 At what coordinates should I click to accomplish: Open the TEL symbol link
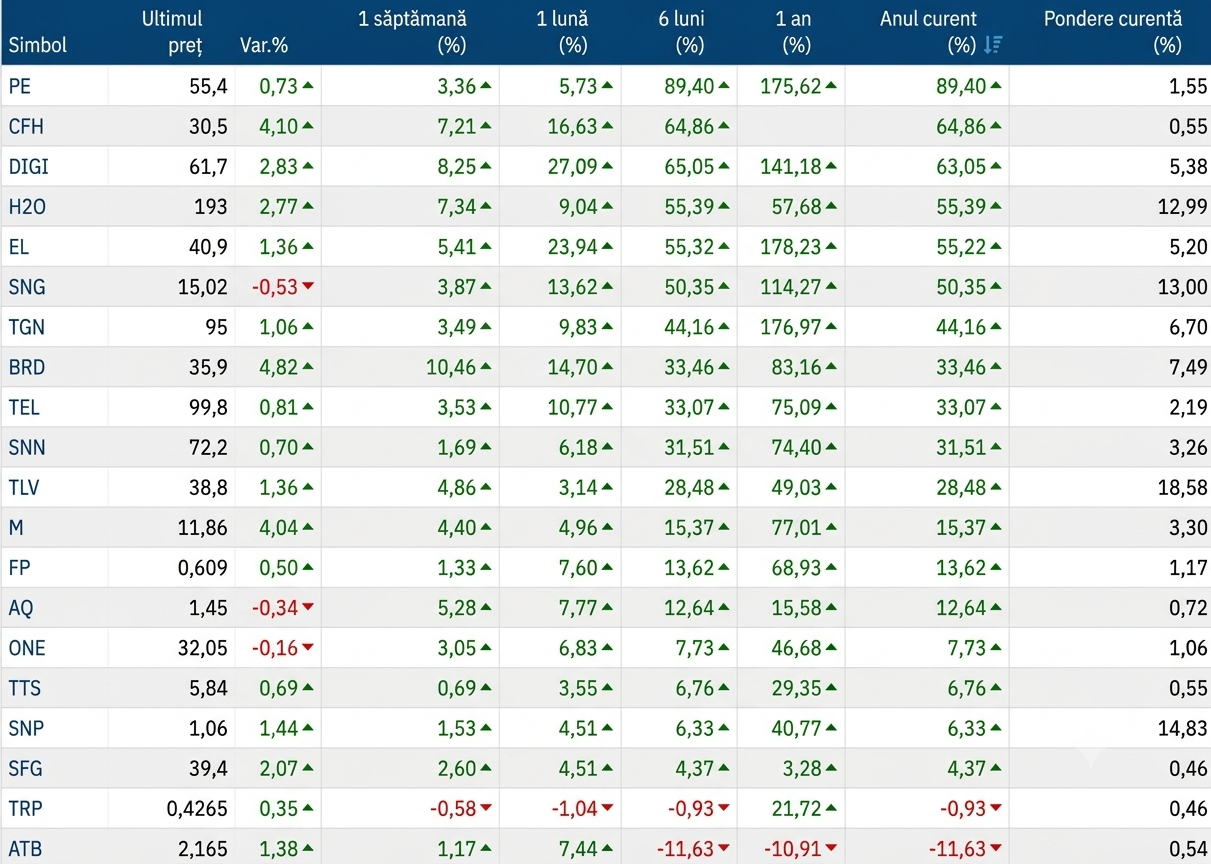(25, 407)
